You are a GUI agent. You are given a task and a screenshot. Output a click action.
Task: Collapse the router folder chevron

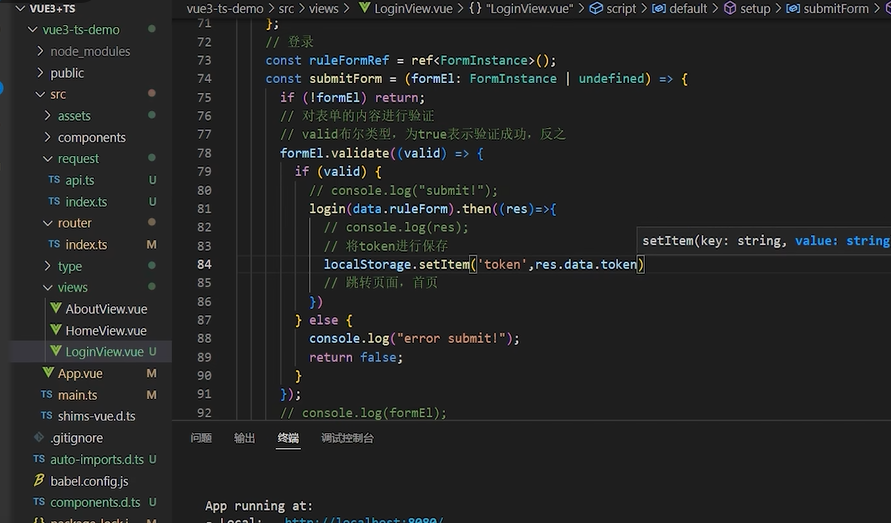click(48, 223)
